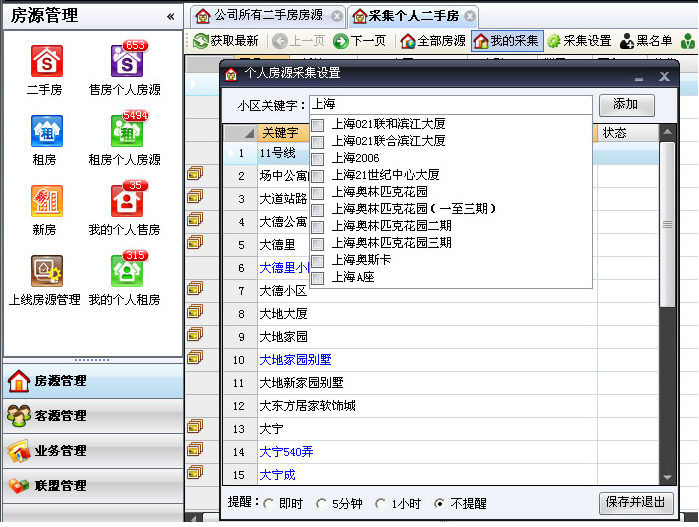Click the folder icon beside row 15 大宁成
Image resolution: width=699 pixels, height=527 pixels.
point(195,472)
